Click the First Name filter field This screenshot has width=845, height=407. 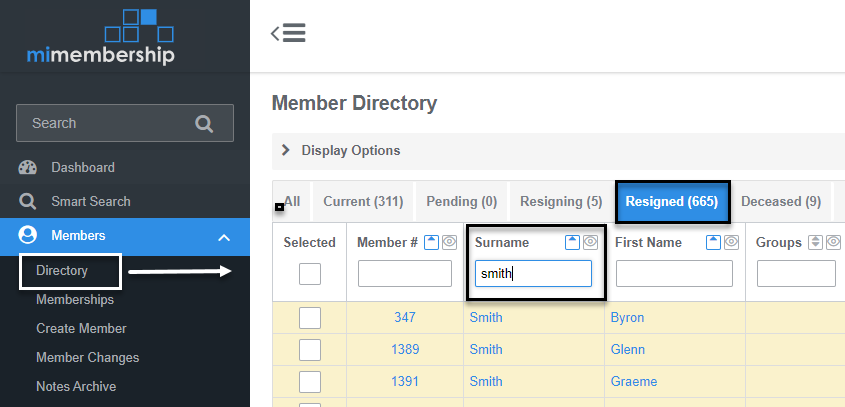[x=674, y=274]
